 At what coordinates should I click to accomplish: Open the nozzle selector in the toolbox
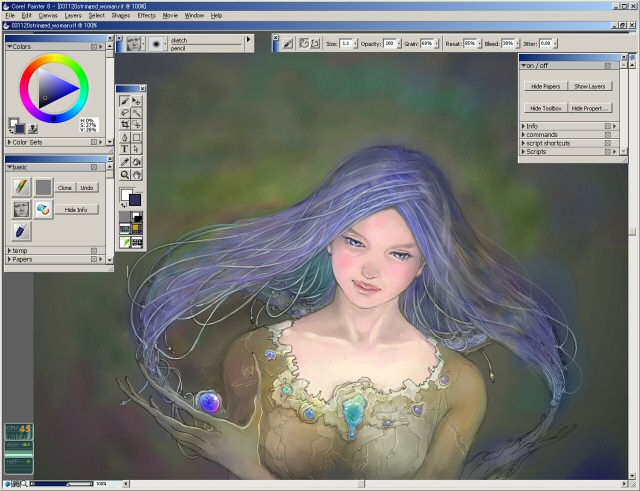pyautogui.click(x=137, y=242)
